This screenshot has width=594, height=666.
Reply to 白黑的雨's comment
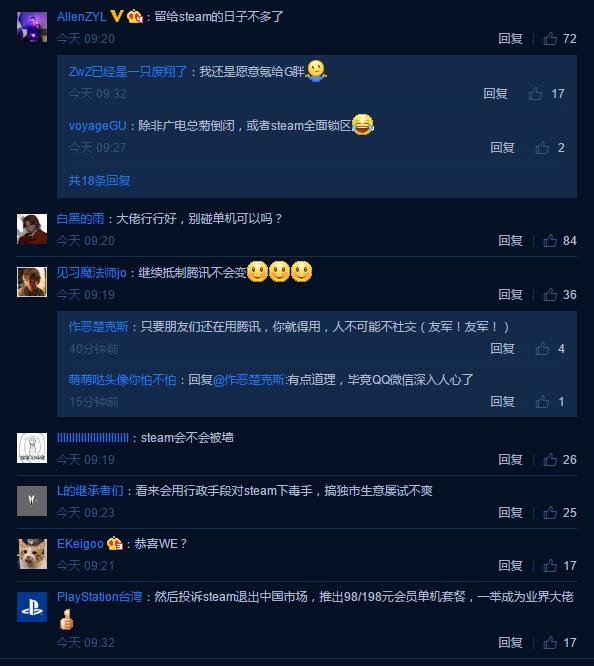tap(510, 241)
